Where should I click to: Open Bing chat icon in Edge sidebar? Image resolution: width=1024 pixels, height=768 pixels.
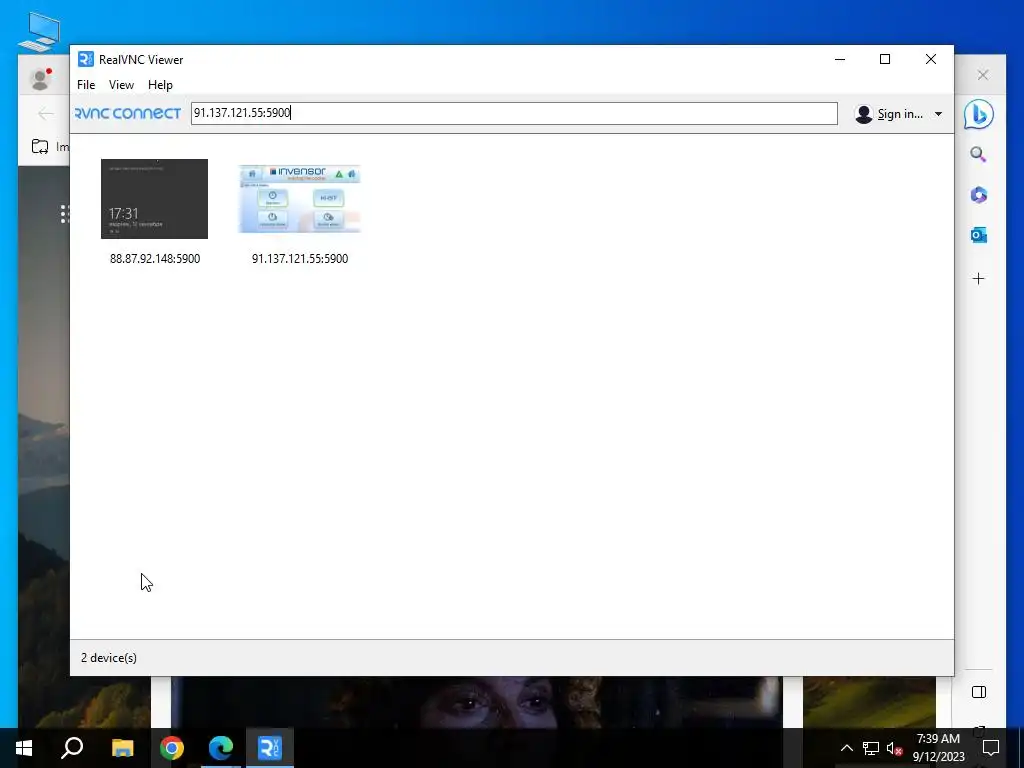[x=978, y=114]
